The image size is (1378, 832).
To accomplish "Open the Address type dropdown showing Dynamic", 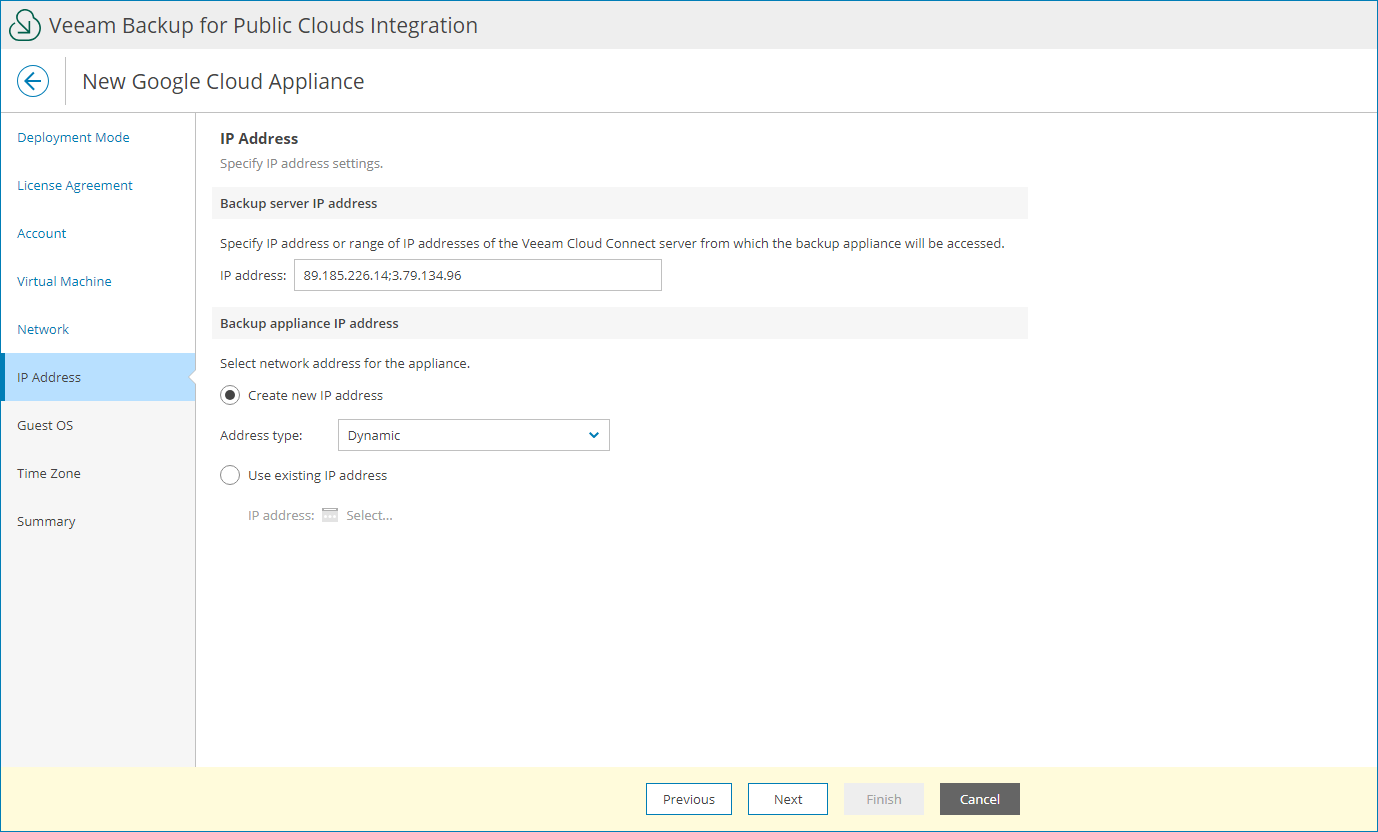I will click(473, 435).
